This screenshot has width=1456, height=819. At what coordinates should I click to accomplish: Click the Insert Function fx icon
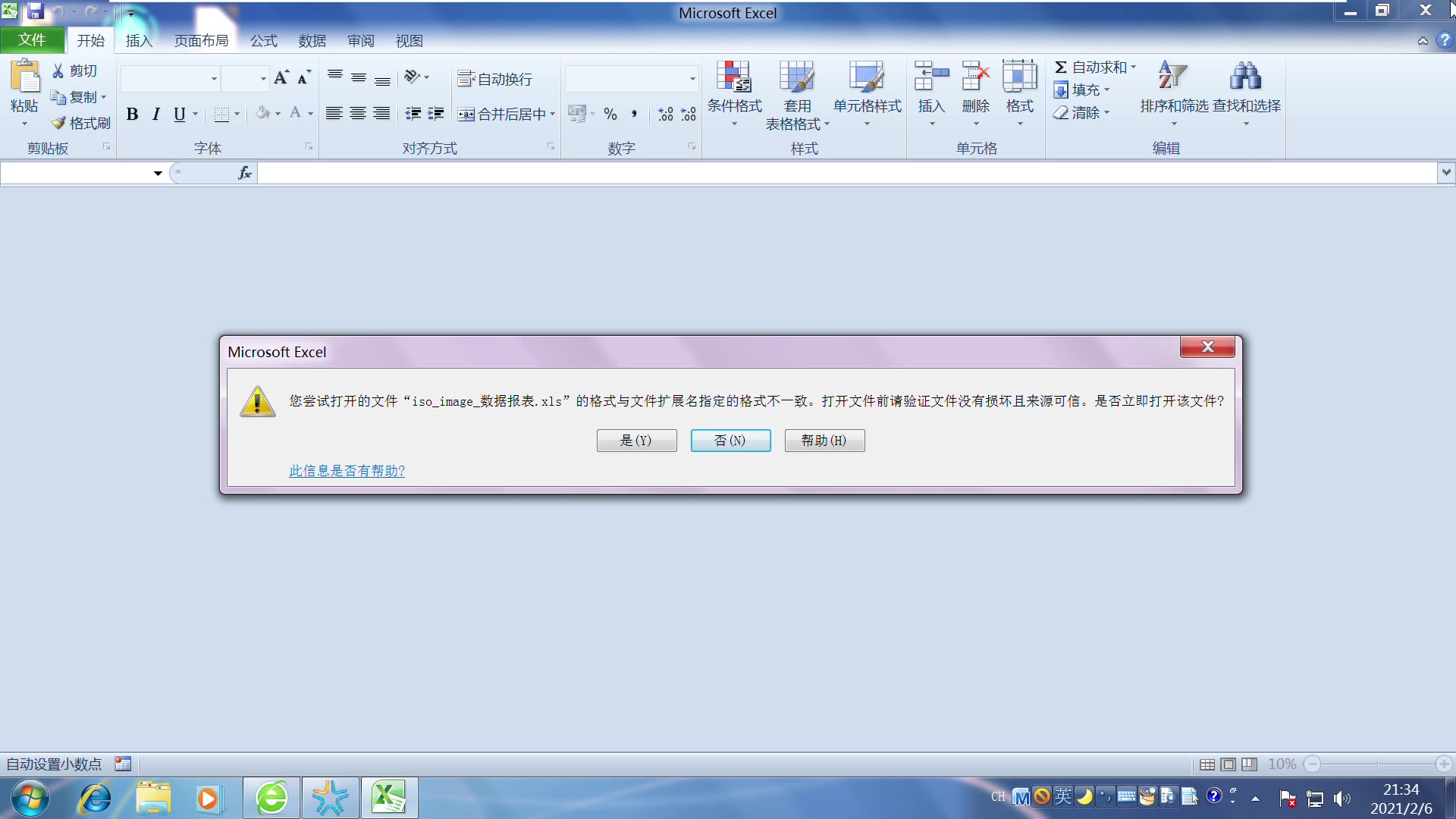pos(244,173)
